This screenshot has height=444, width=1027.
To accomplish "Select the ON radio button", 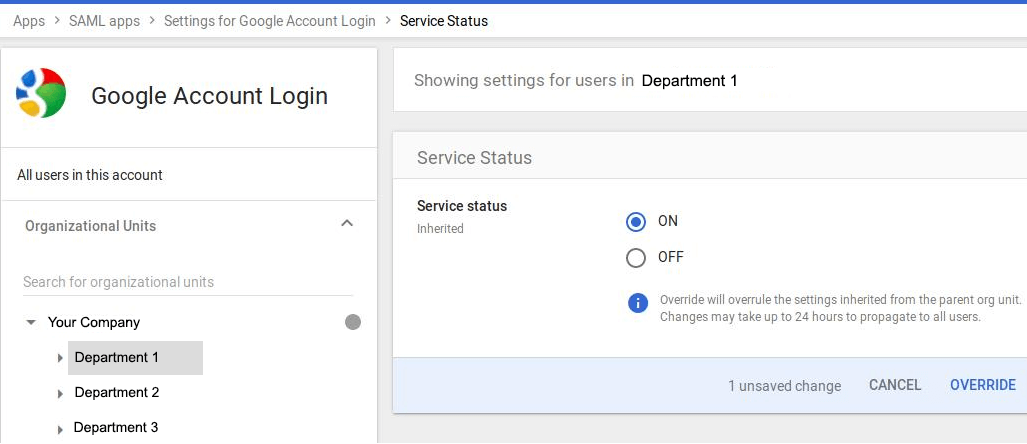I will 635,222.
